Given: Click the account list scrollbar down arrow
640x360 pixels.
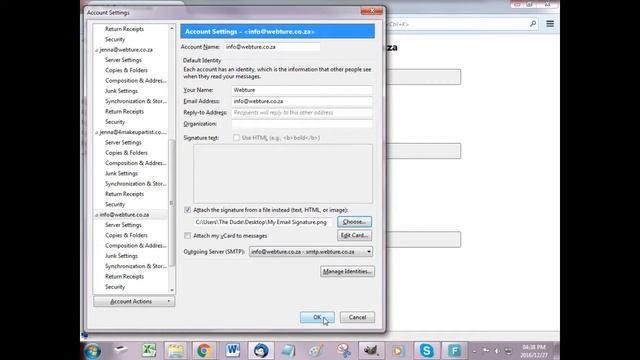Looking at the screenshot, I should (x=171, y=290).
